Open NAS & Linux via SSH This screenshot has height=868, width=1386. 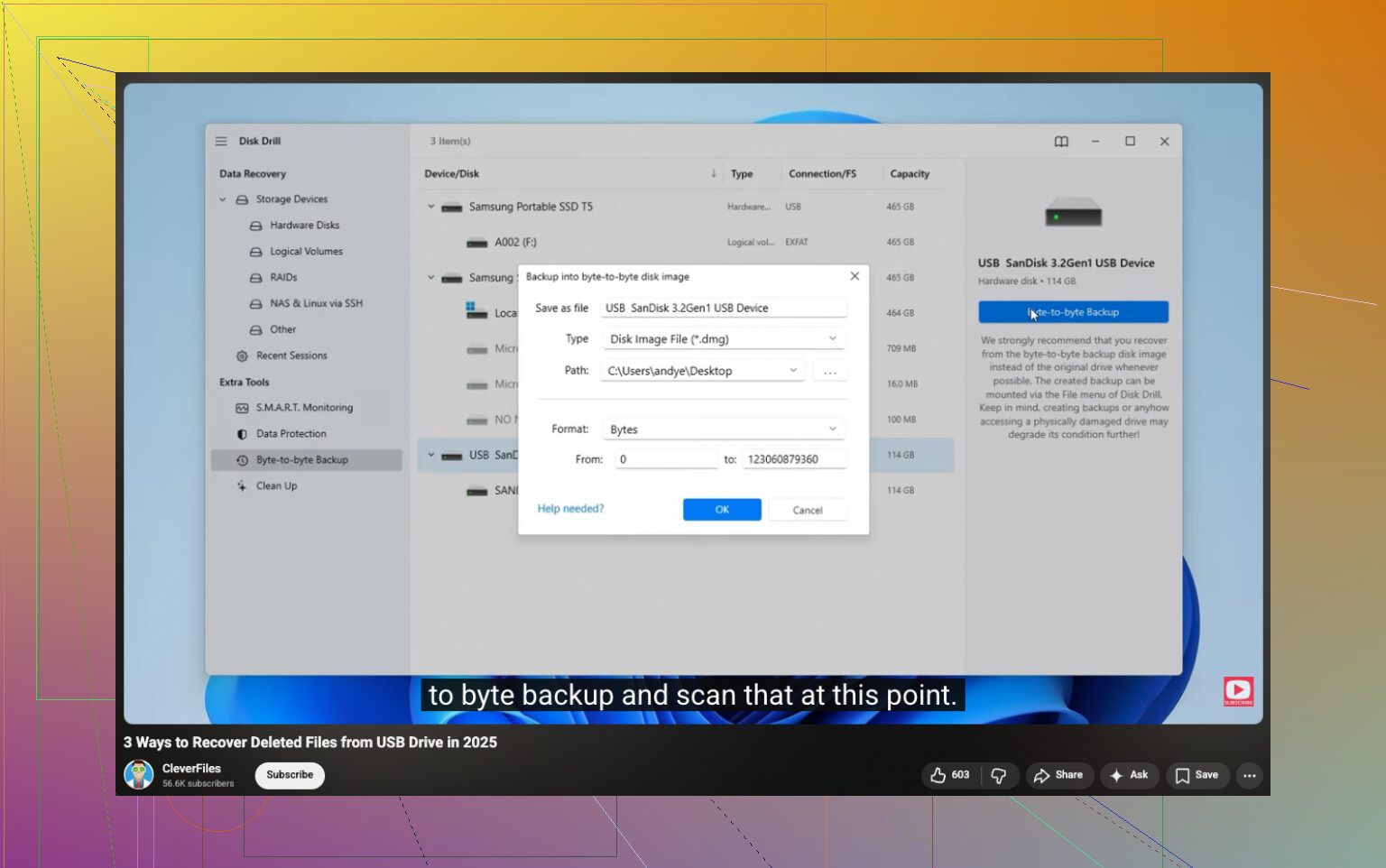[x=316, y=304]
